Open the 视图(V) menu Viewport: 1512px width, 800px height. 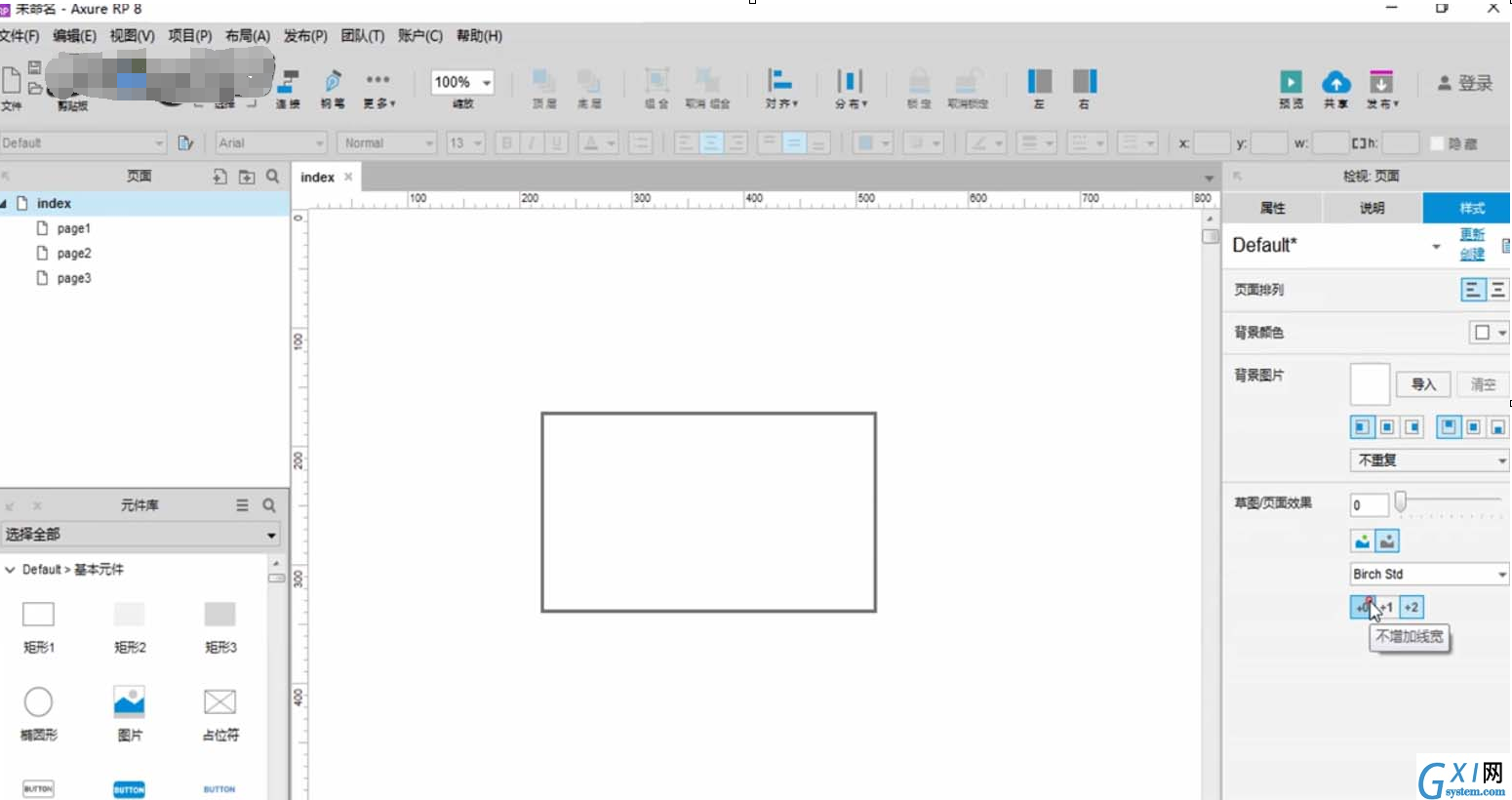click(x=132, y=36)
